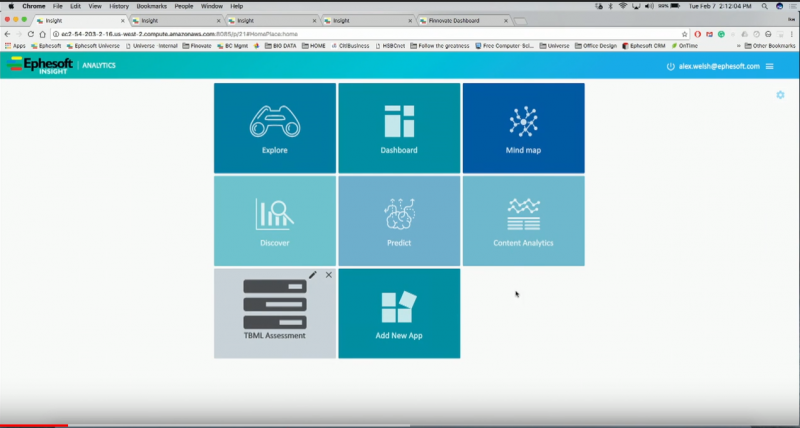Open the Ephesoft Universe bookmark
This screenshot has width=800, height=428.
click(93, 46)
